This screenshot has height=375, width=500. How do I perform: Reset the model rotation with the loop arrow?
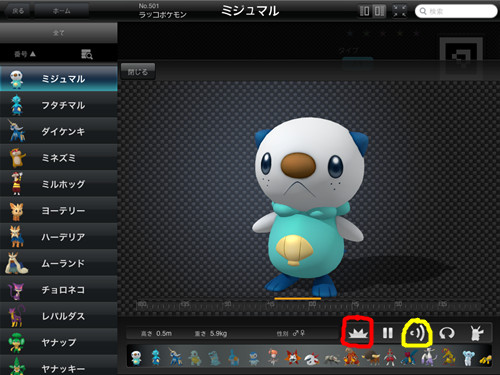(x=447, y=333)
